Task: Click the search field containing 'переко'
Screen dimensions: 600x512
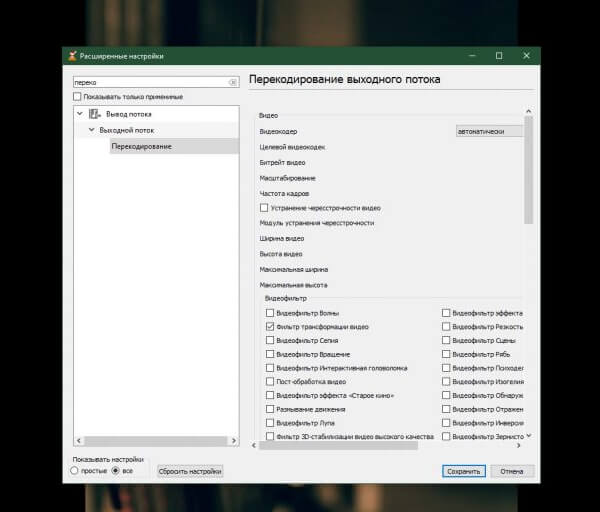Action: [x=150, y=82]
